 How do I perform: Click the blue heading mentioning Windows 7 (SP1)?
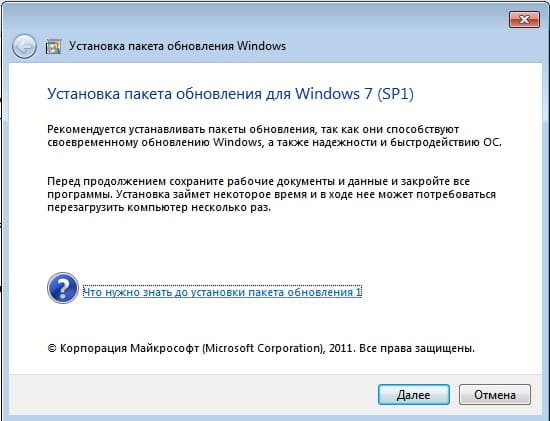click(230, 94)
